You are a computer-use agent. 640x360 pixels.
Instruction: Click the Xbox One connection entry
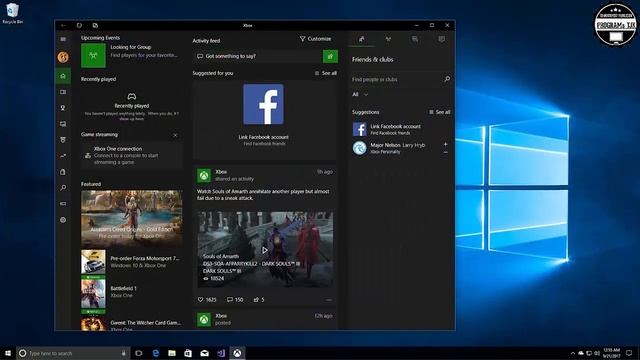point(131,155)
